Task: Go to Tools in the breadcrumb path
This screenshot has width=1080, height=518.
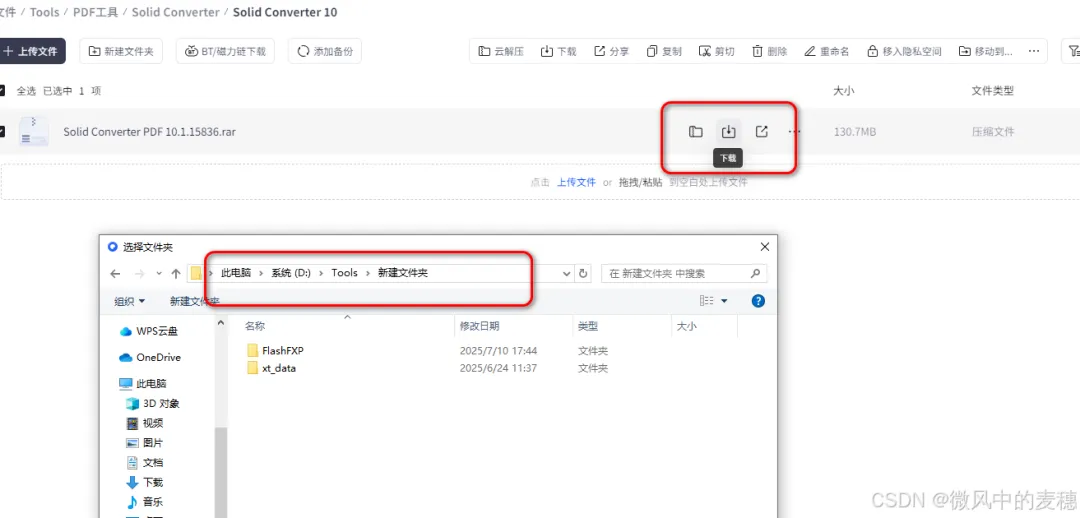Action: 45,12
